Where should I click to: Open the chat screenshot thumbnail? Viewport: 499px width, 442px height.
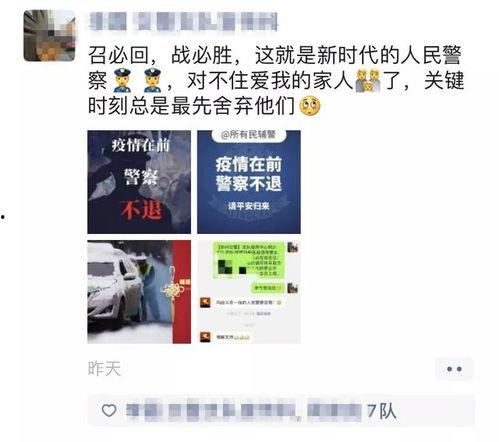point(249,292)
